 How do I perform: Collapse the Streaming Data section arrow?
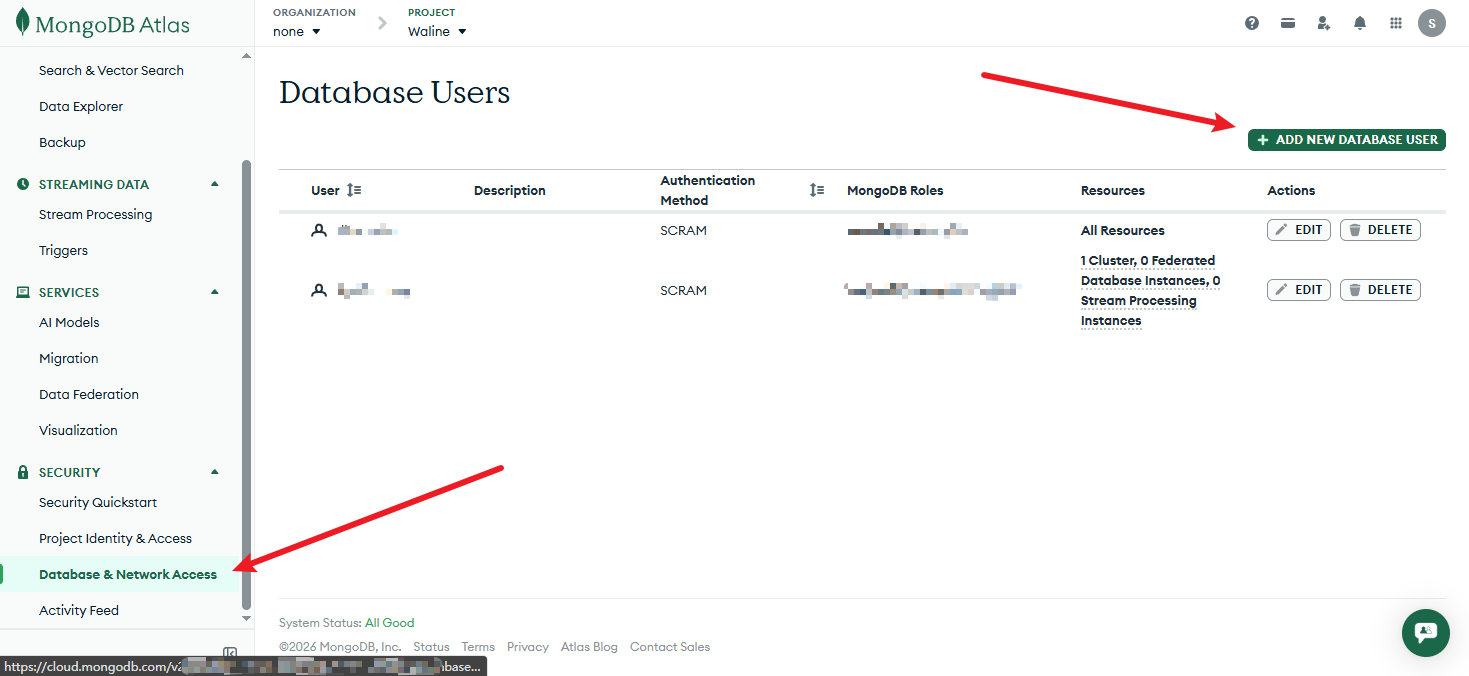tap(214, 184)
